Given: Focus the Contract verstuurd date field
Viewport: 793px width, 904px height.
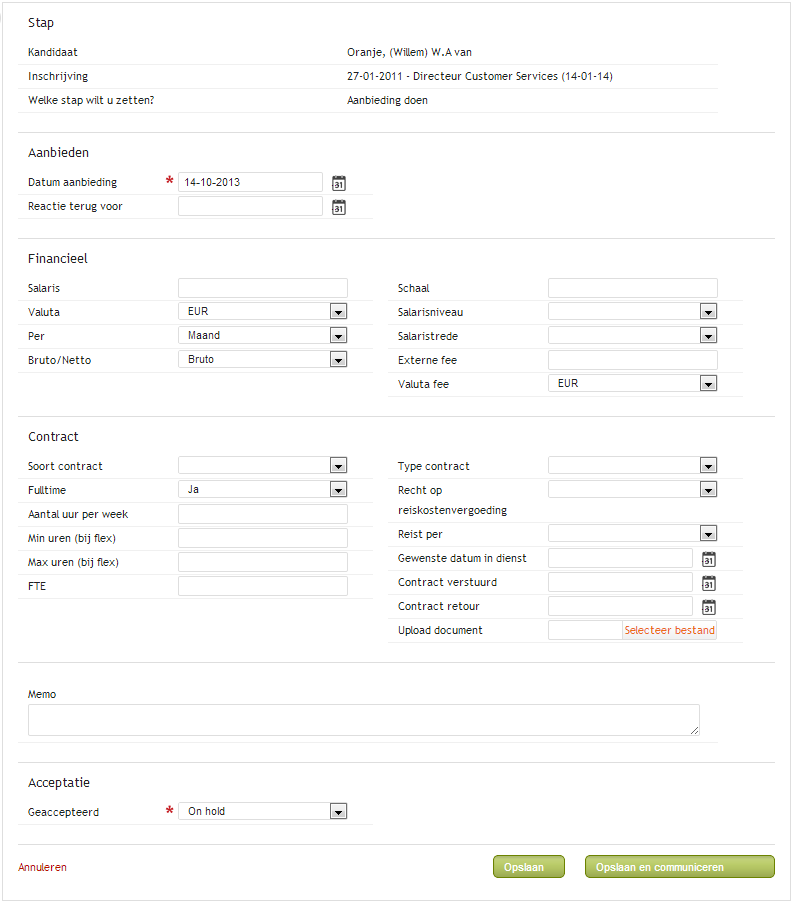Looking at the screenshot, I should pos(621,582).
